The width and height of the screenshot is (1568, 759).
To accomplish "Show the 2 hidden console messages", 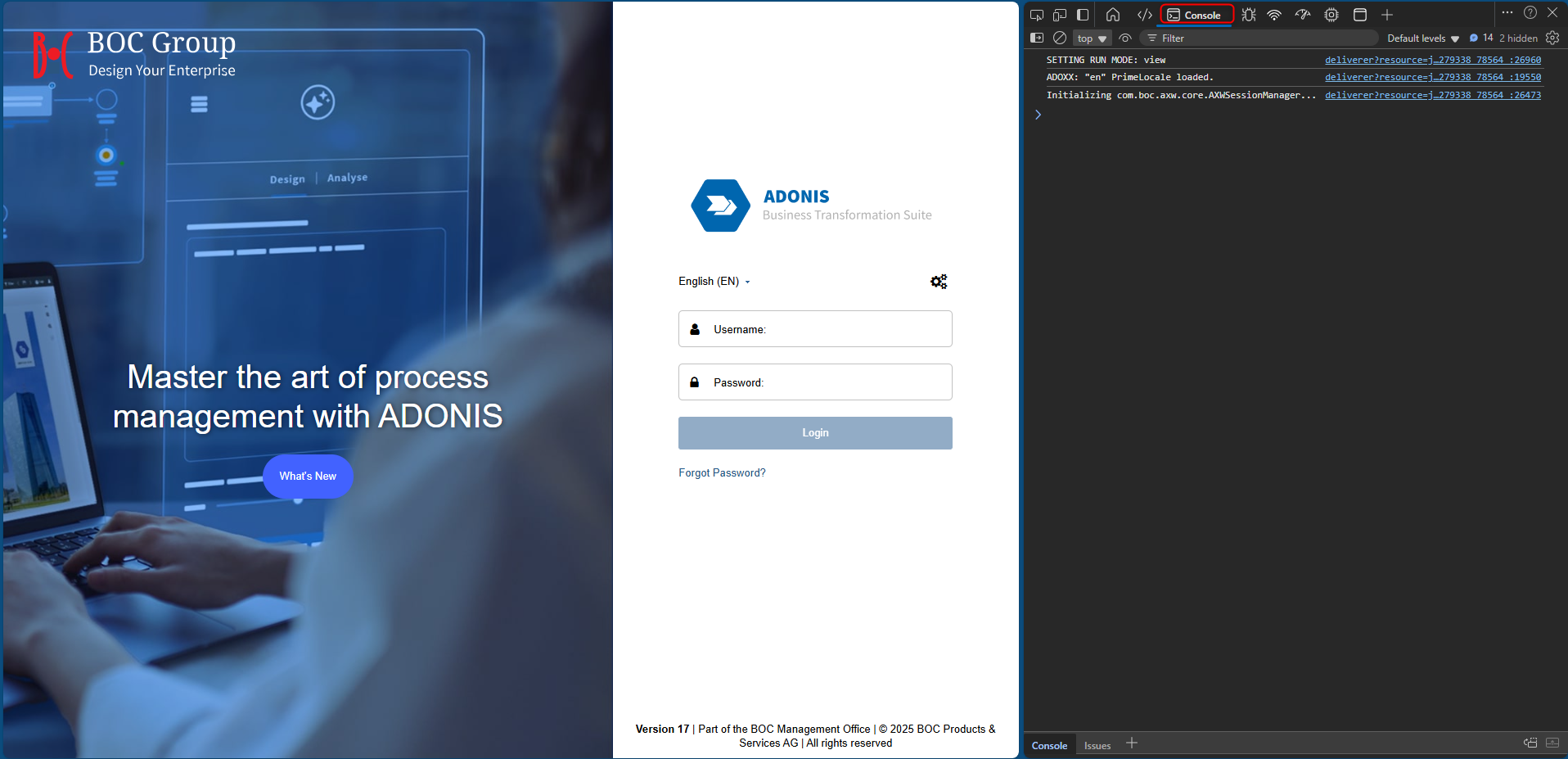I will pos(1518,38).
